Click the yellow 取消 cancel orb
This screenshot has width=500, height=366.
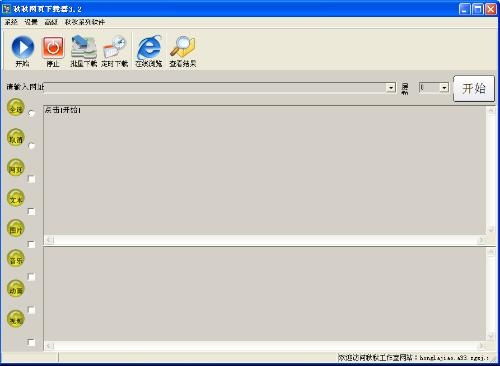pyautogui.click(x=16, y=138)
